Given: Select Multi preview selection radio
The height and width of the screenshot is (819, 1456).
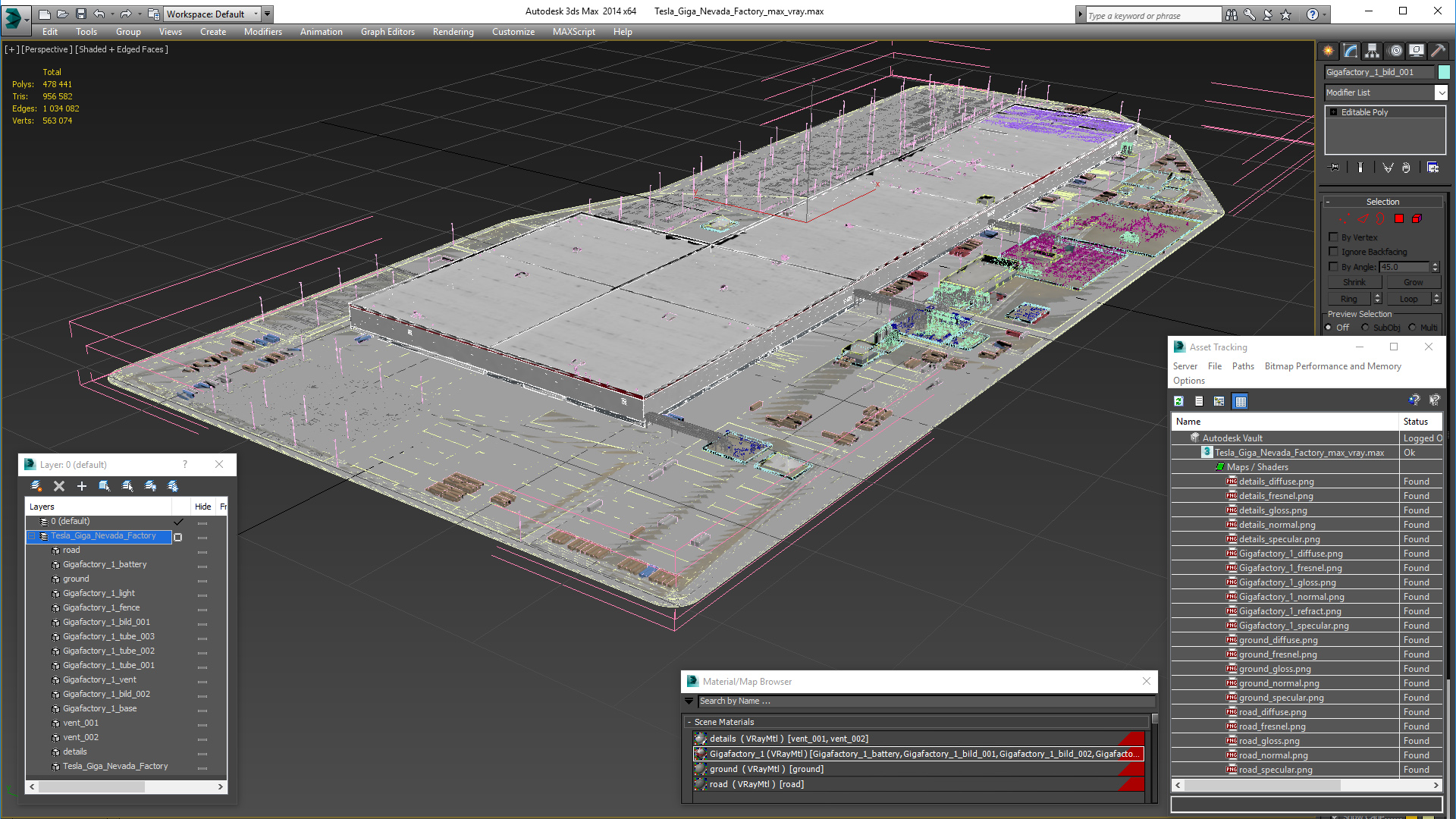Looking at the screenshot, I should tap(1412, 328).
